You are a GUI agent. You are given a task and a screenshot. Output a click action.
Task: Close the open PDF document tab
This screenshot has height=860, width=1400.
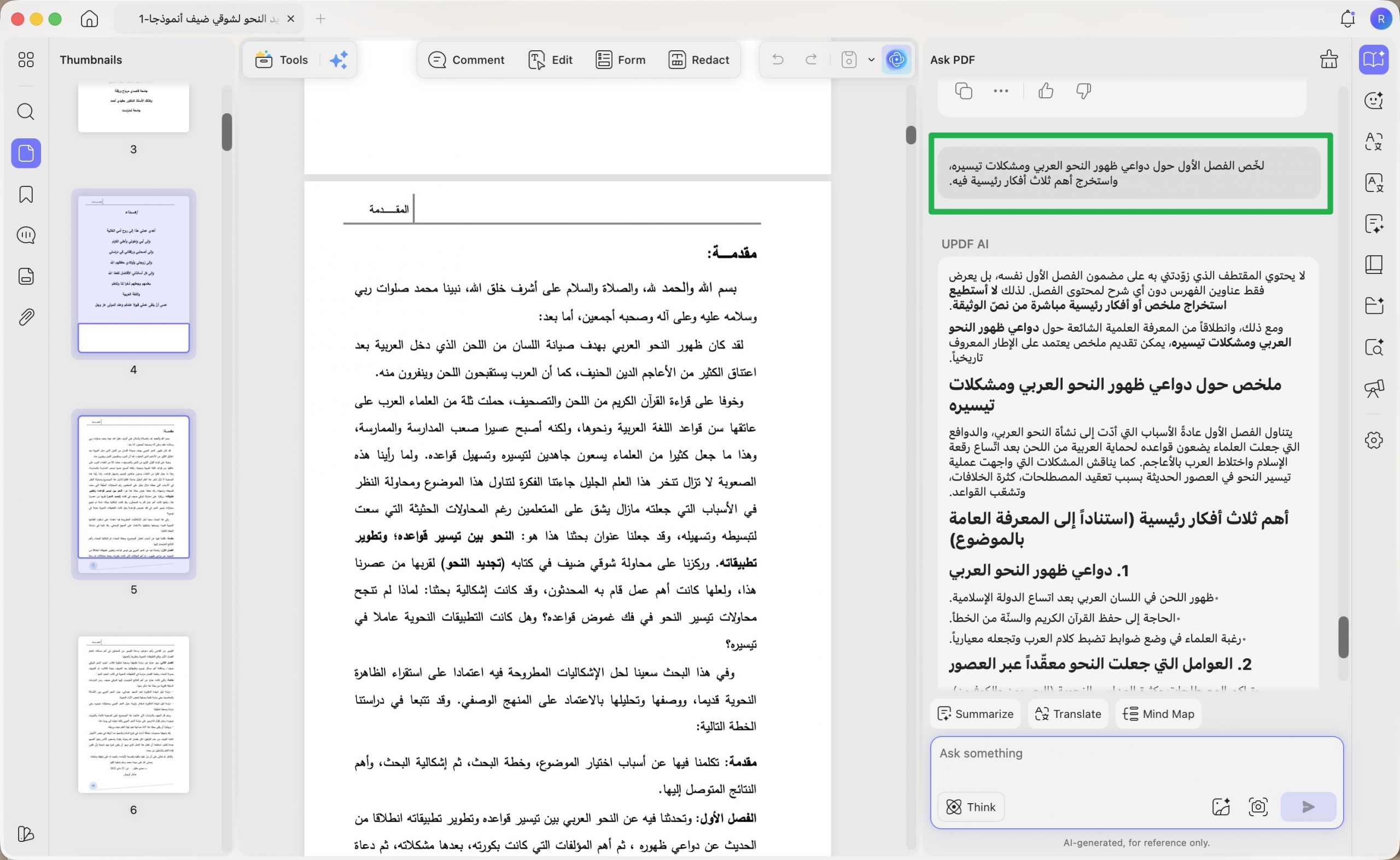tap(291, 19)
